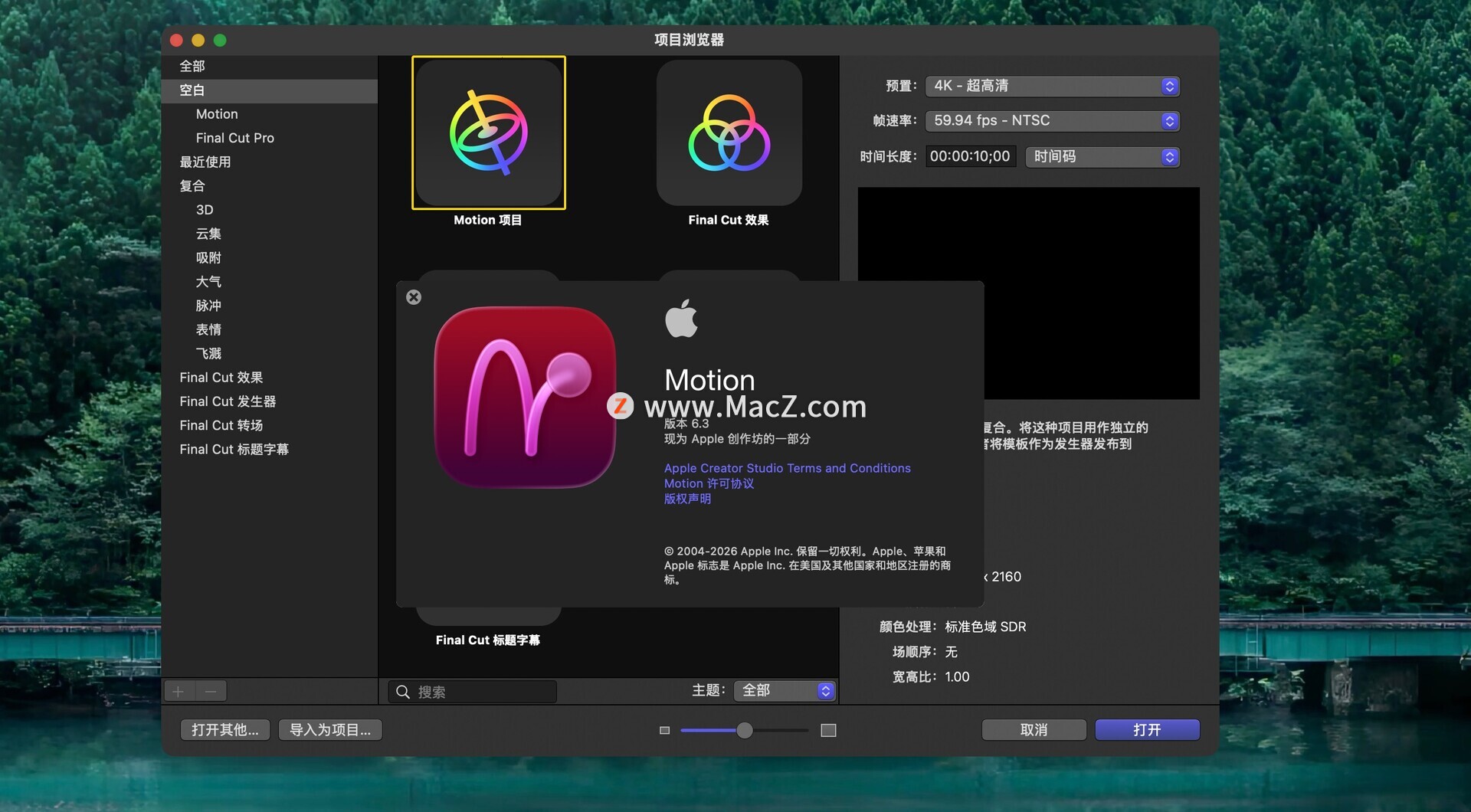The height and width of the screenshot is (812, 1471).
Task: Click the add category plus button
Action: (179, 692)
